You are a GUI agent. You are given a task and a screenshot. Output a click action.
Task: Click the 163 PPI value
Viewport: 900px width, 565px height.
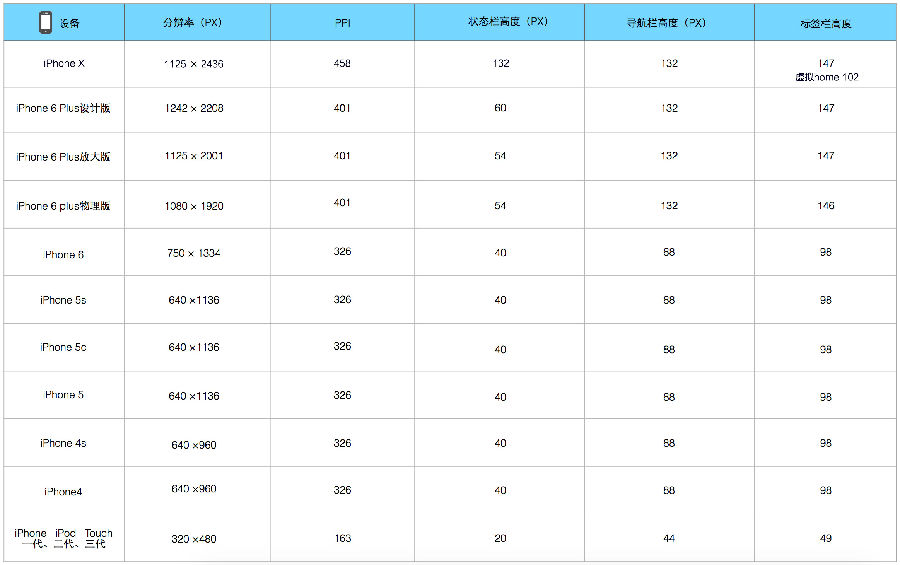click(x=342, y=538)
